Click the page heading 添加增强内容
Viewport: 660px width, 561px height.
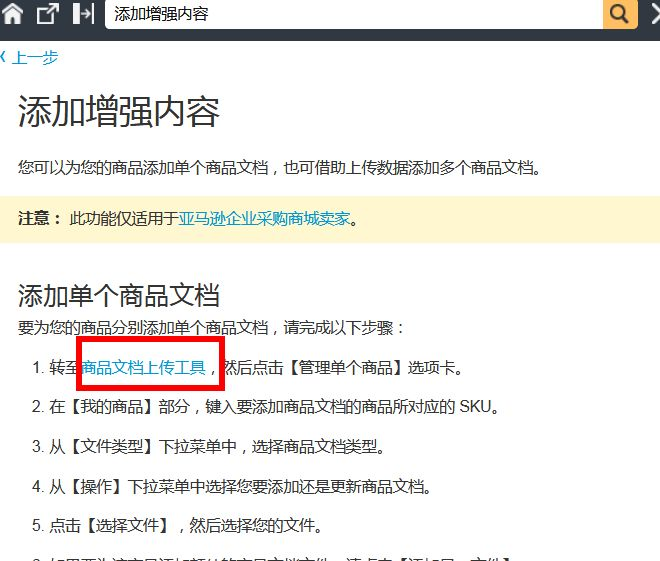[119, 112]
